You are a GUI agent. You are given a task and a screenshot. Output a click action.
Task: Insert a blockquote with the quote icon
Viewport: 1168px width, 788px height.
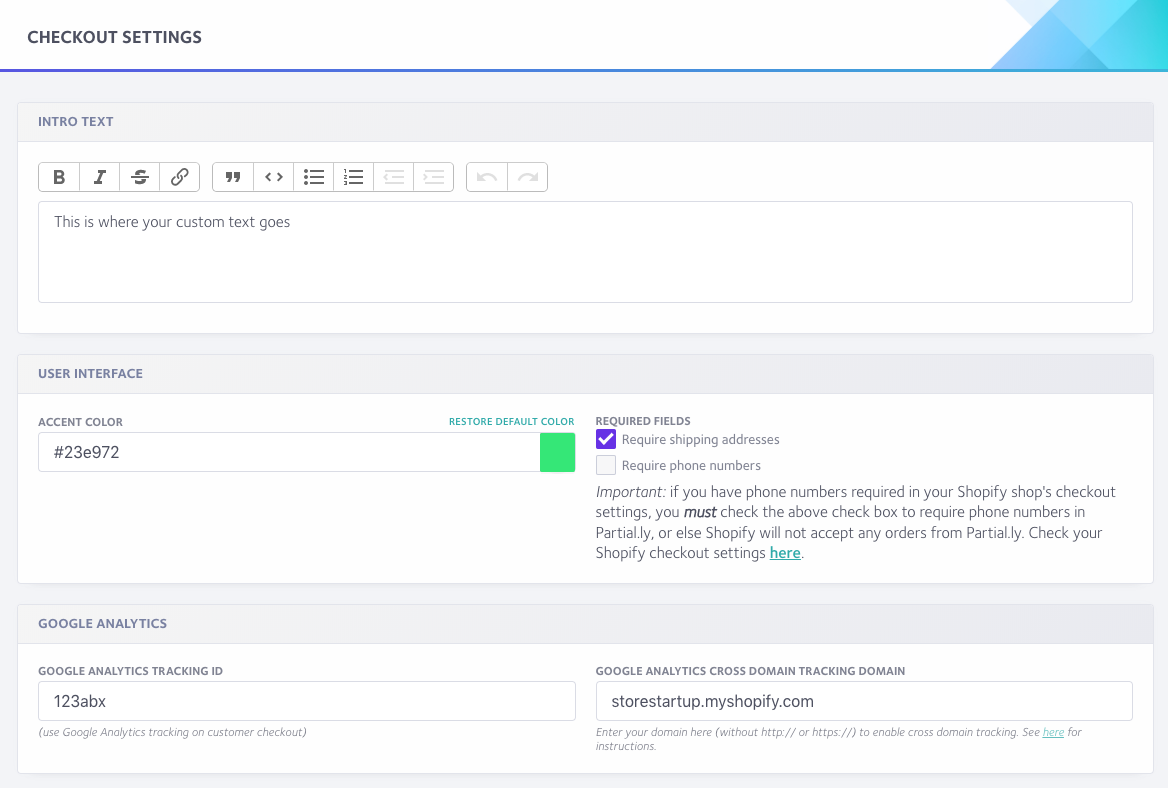(x=233, y=177)
